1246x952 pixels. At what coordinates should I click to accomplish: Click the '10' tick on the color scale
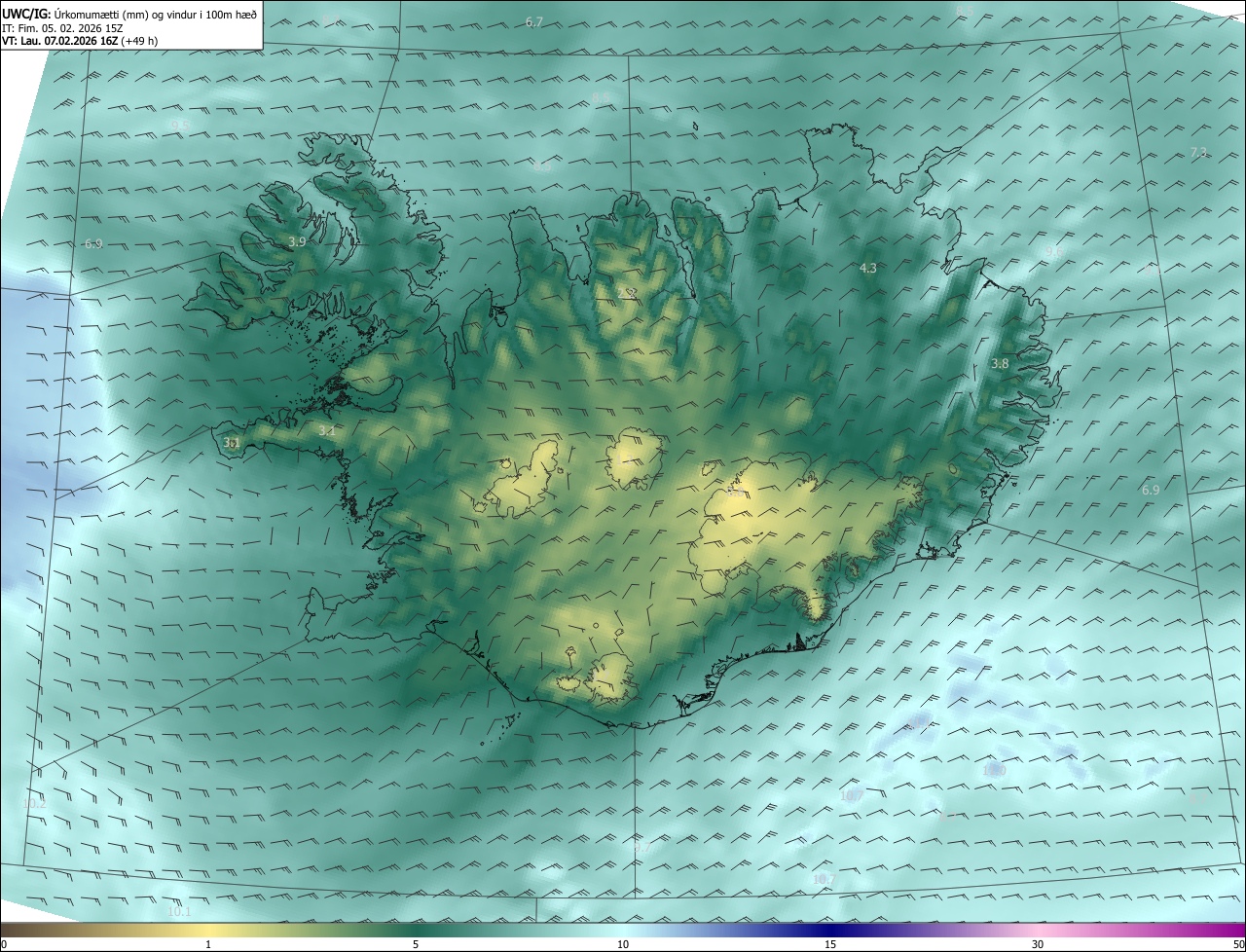click(623, 944)
